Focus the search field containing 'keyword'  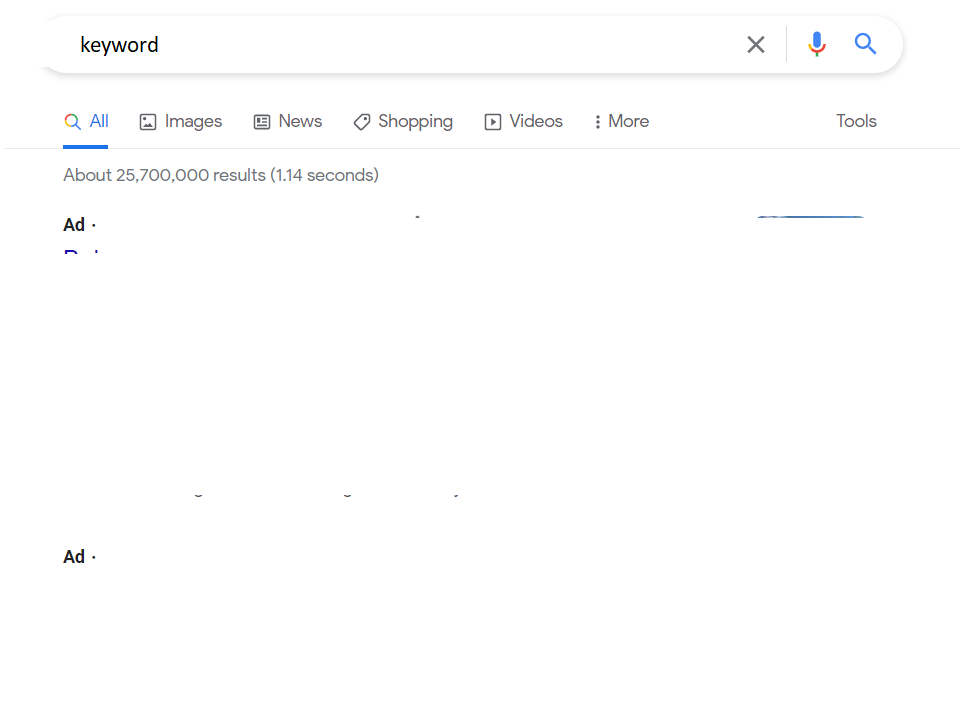[x=404, y=45]
